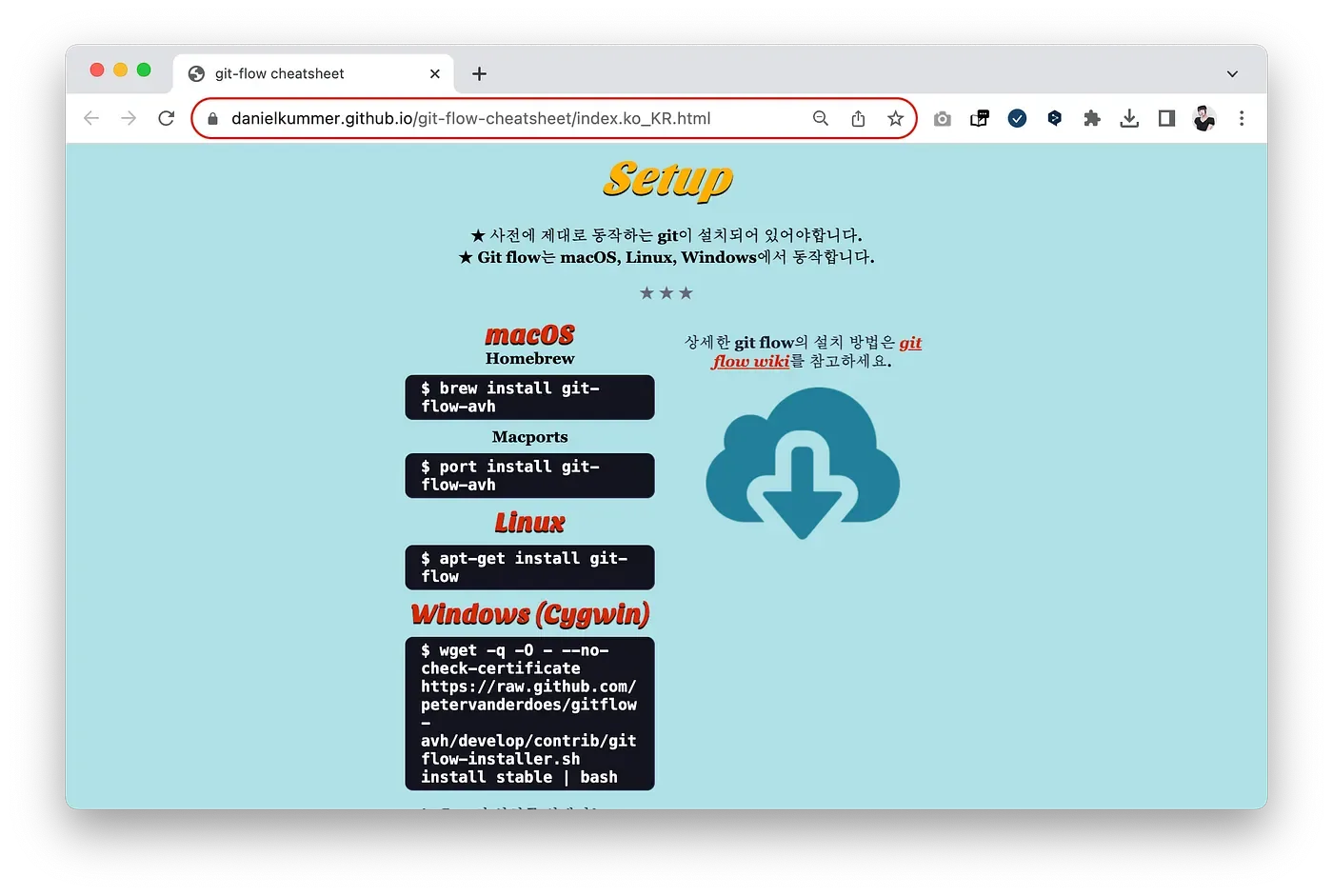Screen dimensions: 1333x896
Task: Open a new tab
Action: (x=479, y=73)
